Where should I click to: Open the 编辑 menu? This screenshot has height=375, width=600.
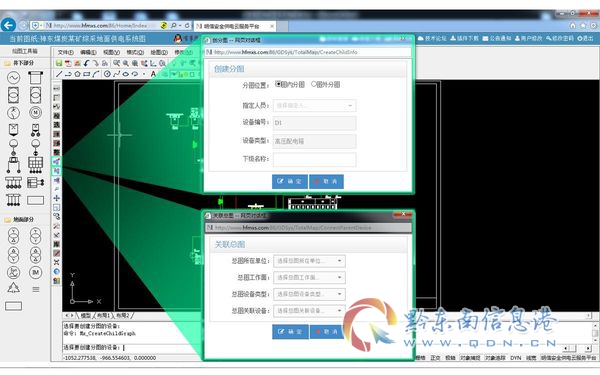click(88, 52)
